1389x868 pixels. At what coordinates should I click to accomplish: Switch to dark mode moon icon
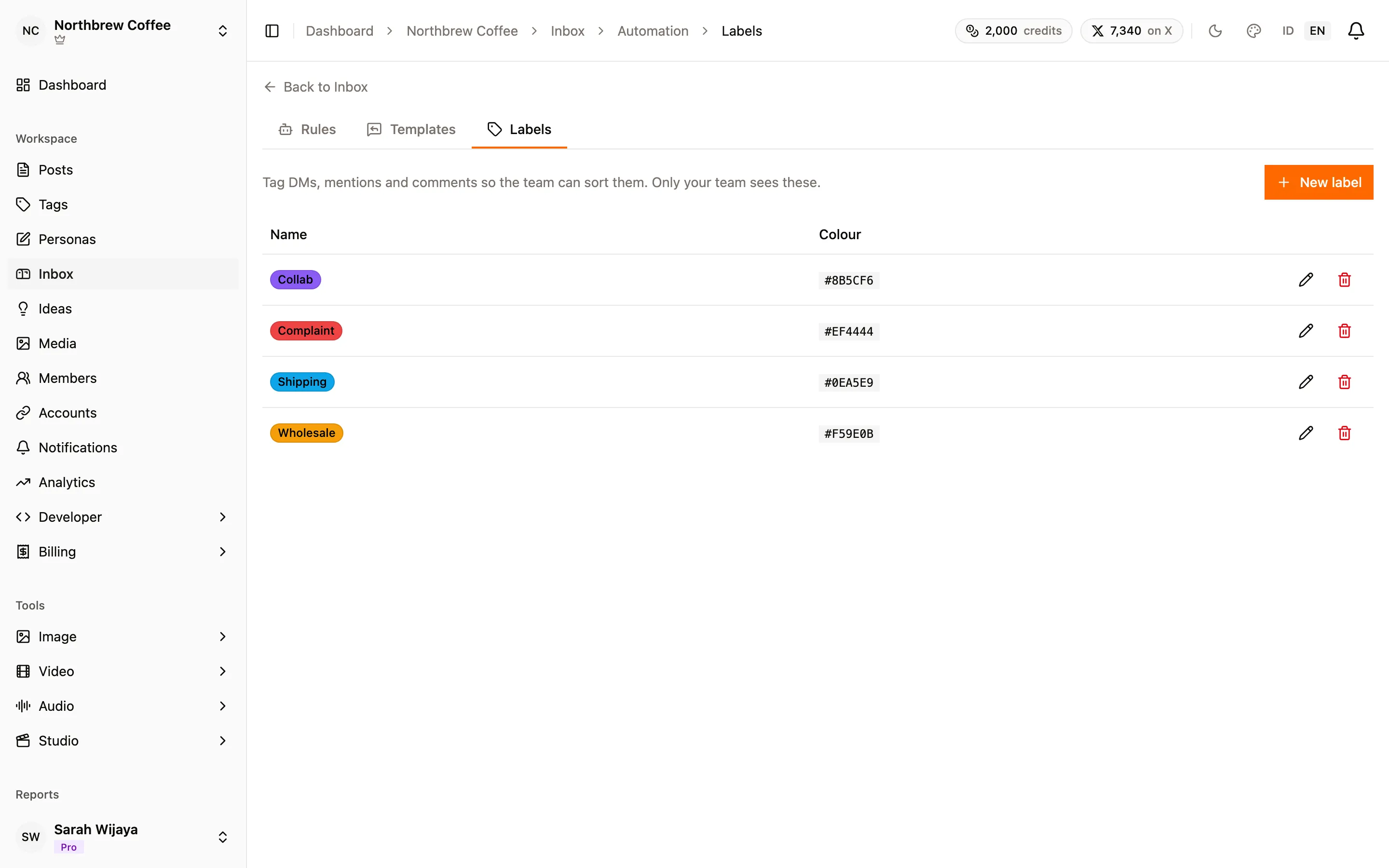coord(1215,31)
